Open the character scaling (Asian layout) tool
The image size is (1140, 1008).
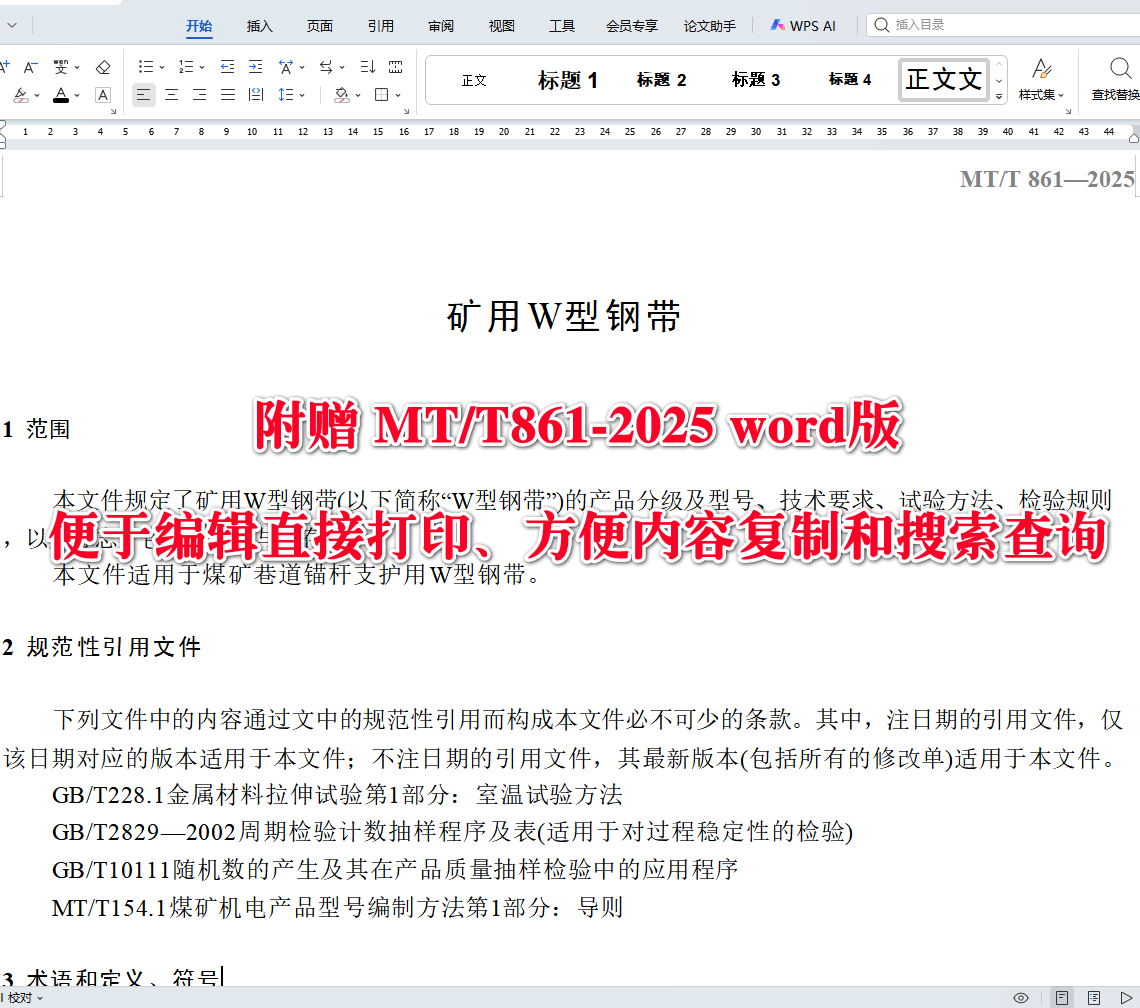286,67
